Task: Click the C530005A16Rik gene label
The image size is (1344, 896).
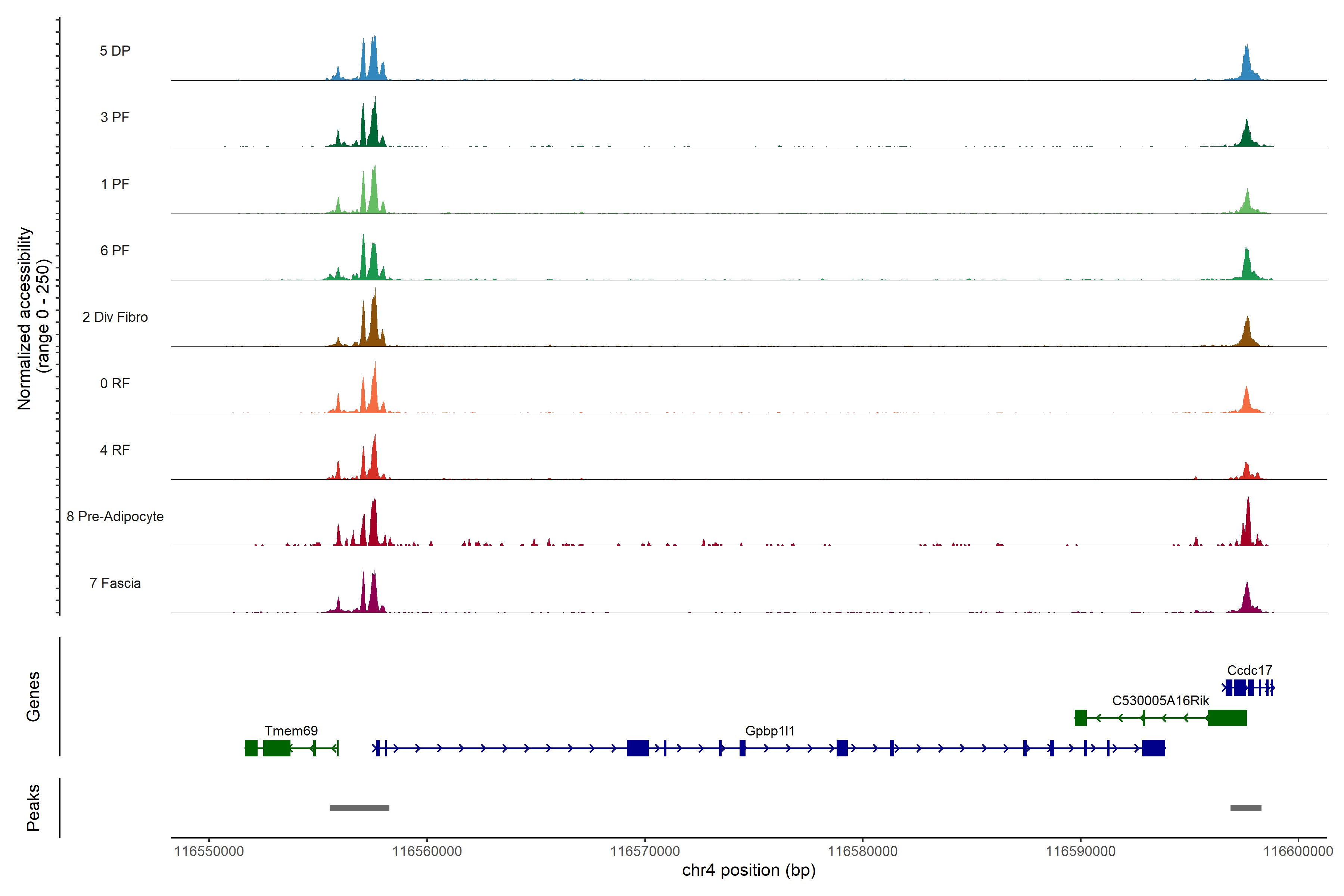Action: 1160,700
